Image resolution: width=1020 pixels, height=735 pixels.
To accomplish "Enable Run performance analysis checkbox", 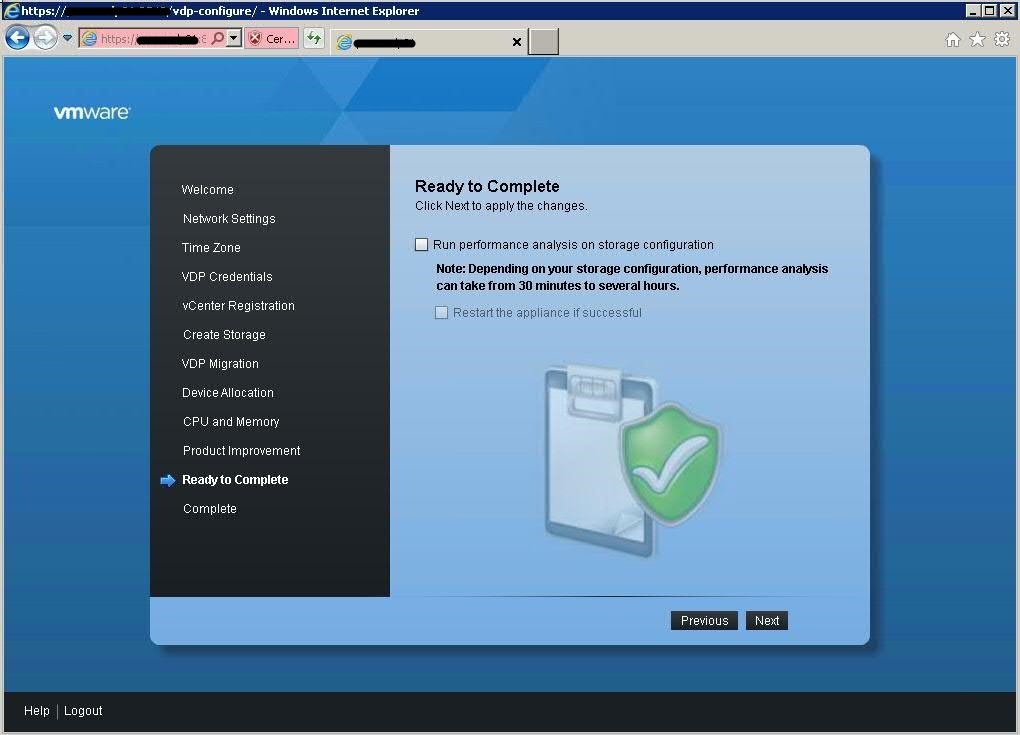I will tap(422, 245).
